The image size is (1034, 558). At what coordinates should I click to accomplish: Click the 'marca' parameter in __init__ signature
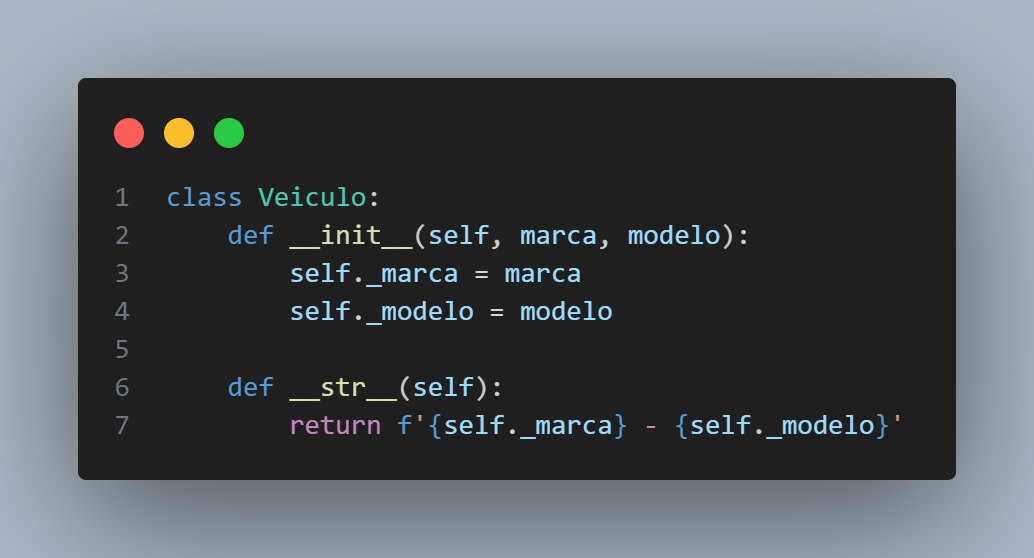558,235
